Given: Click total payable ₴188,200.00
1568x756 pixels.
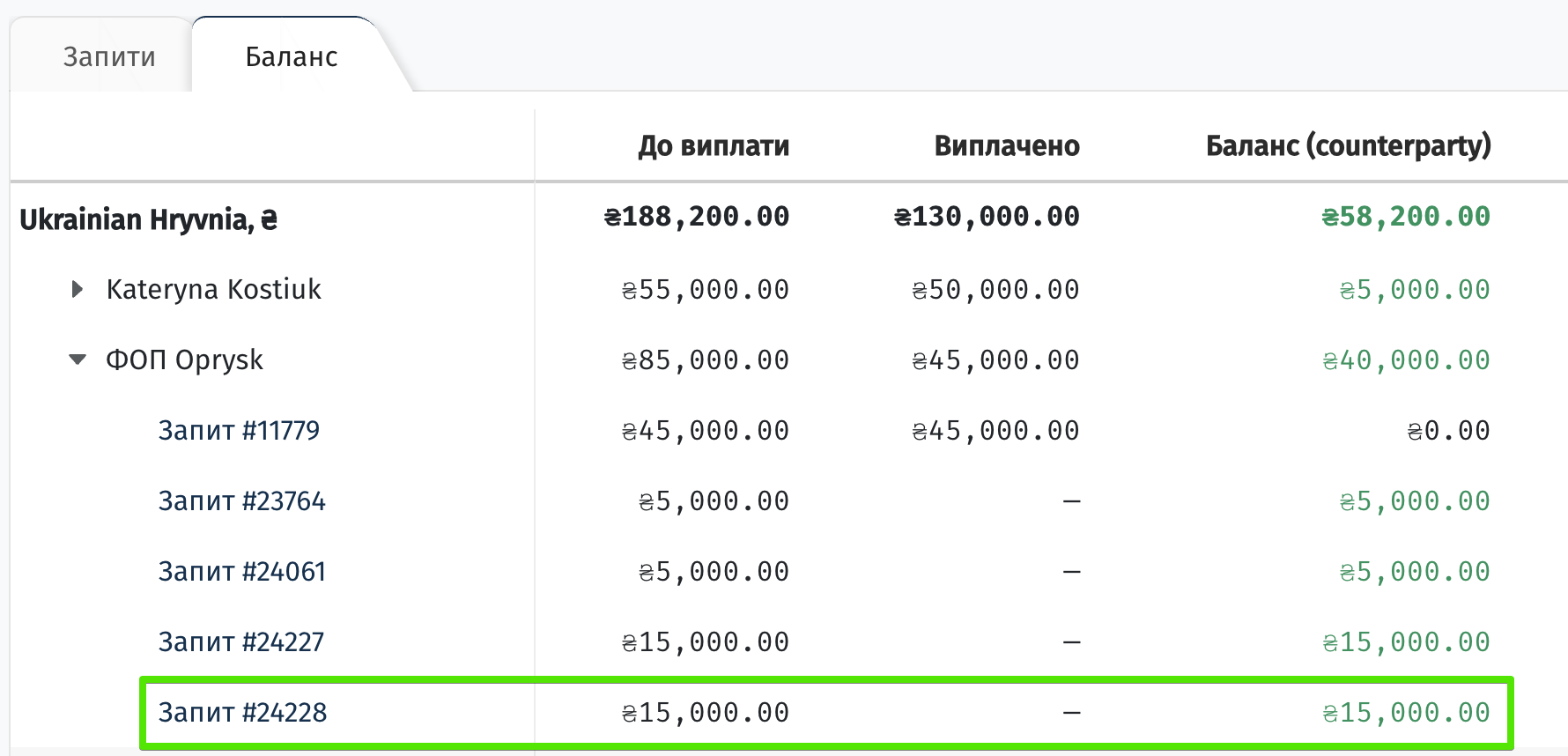Looking at the screenshot, I should (697, 217).
